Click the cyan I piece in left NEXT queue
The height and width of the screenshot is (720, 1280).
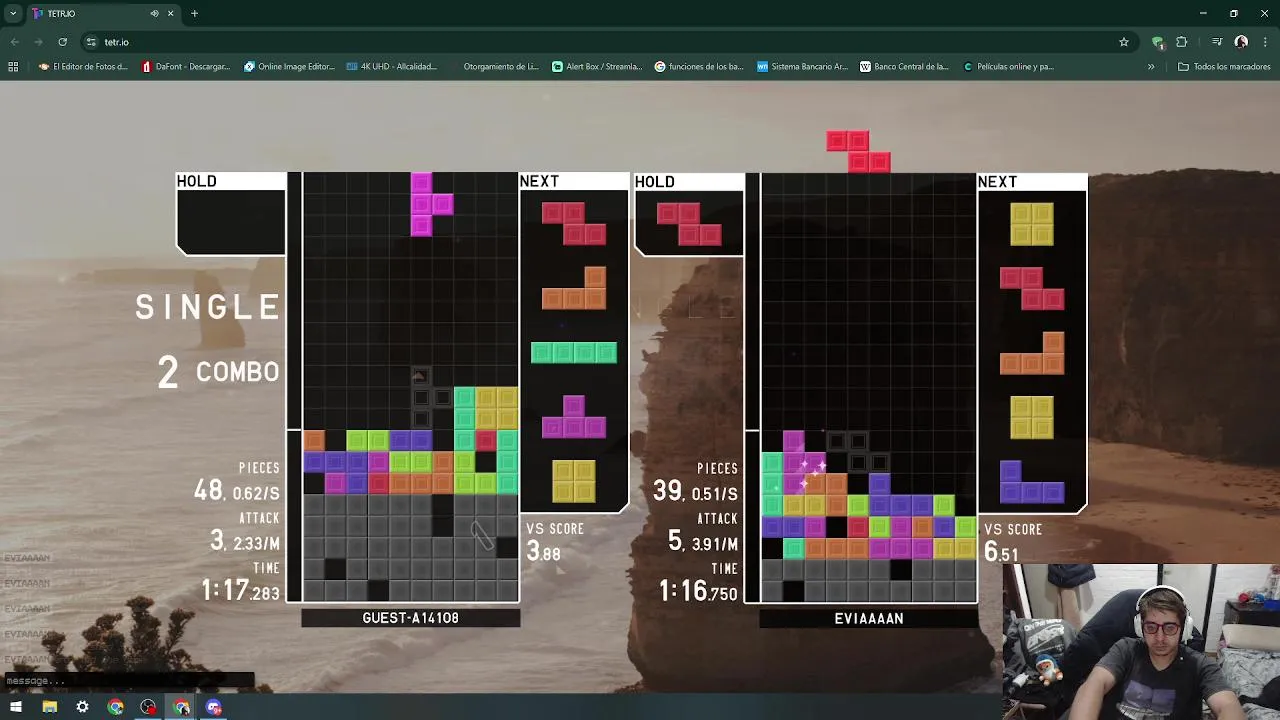coord(574,352)
